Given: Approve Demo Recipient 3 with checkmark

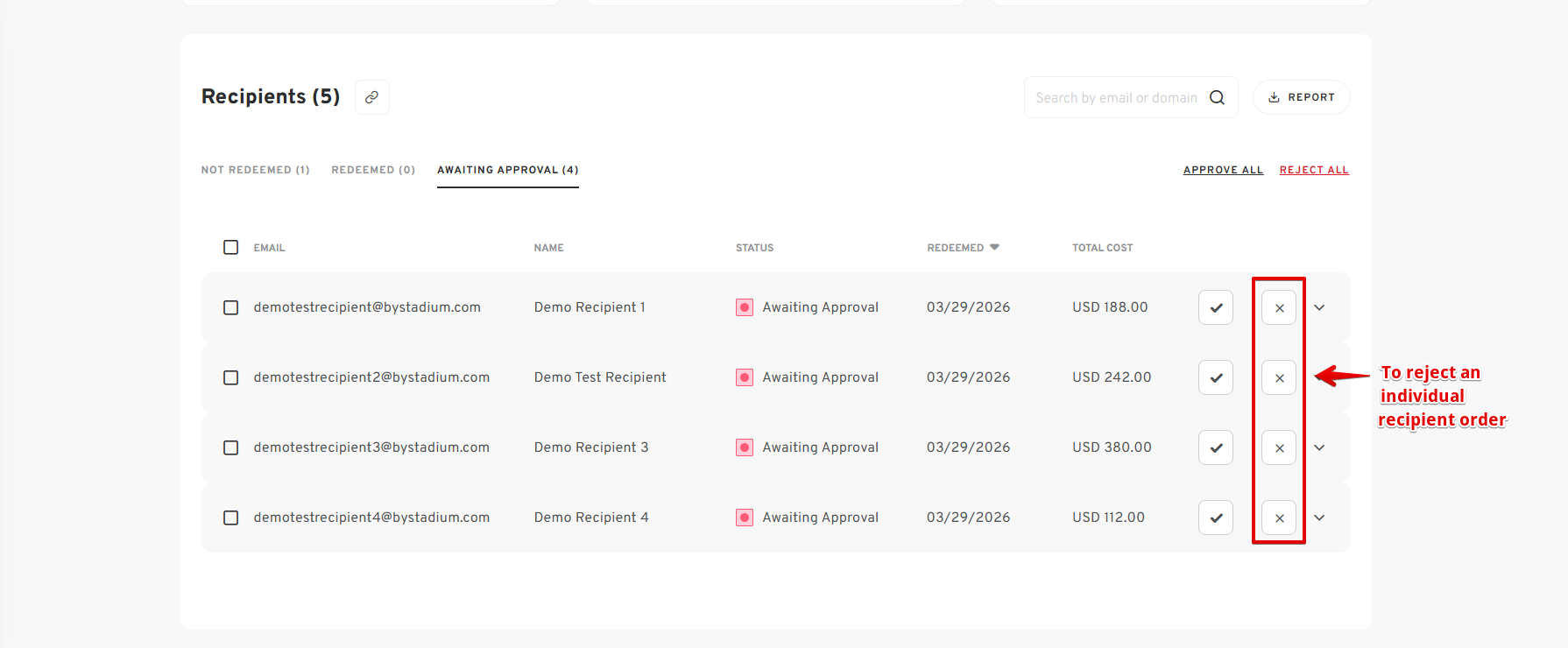Looking at the screenshot, I should pos(1215,447).
